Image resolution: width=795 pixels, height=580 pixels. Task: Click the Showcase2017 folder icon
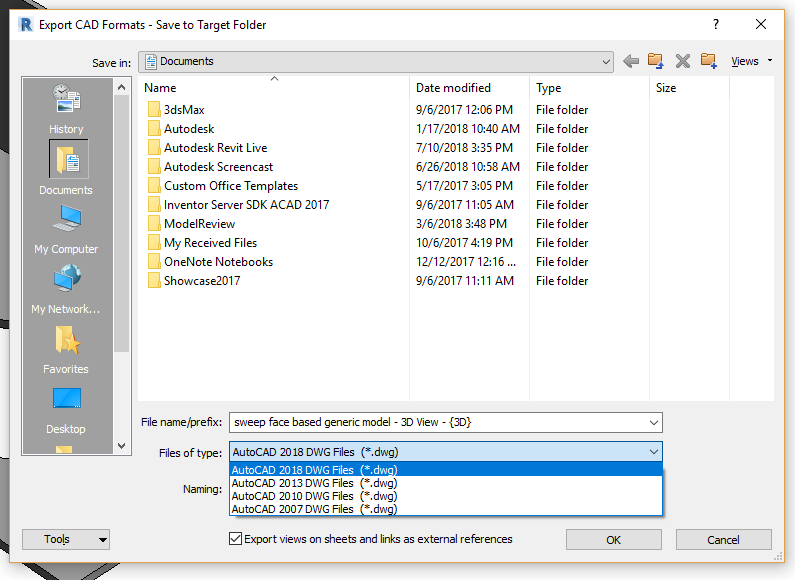tap(154, 281)
